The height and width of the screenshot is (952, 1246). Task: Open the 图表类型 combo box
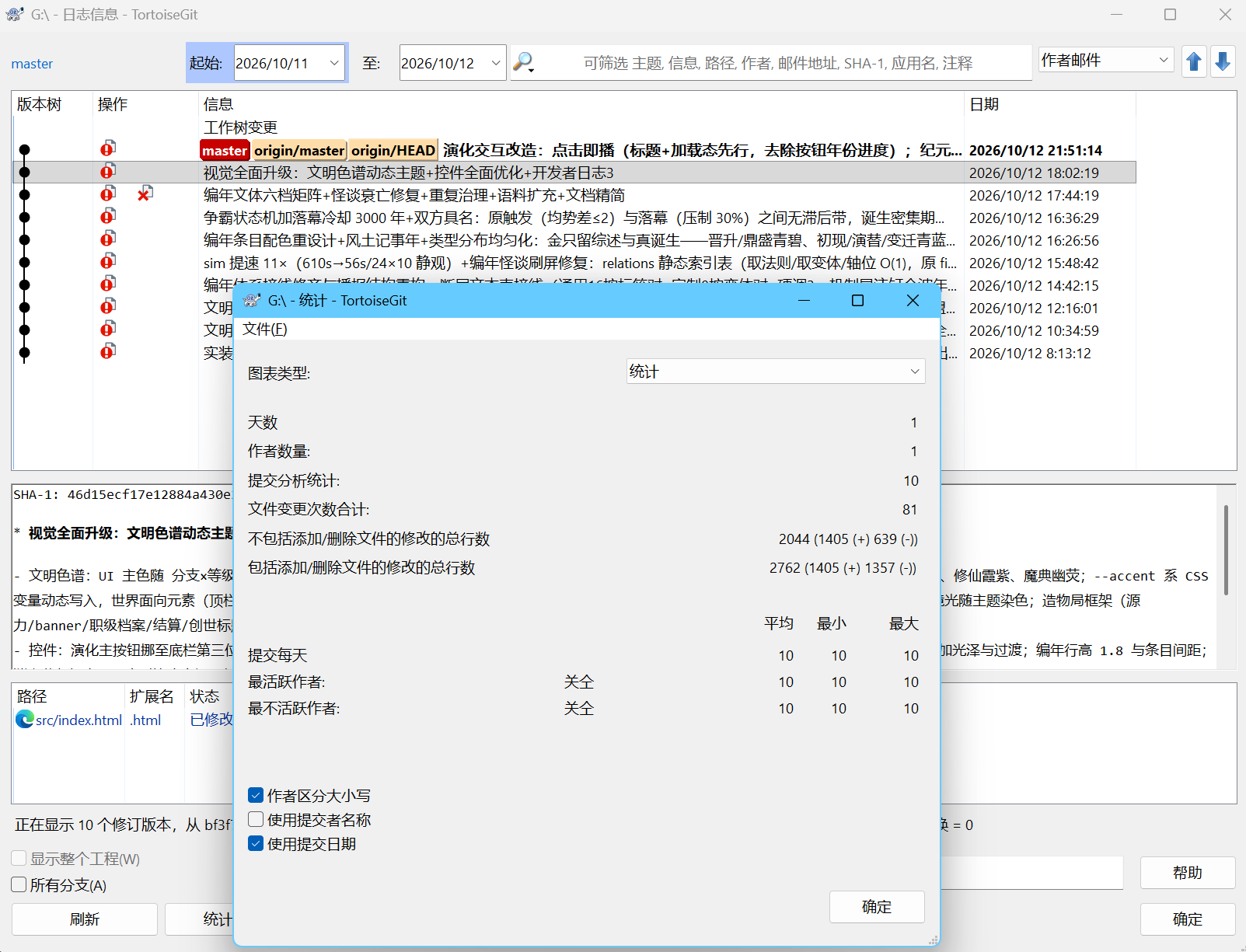[776, 371]
